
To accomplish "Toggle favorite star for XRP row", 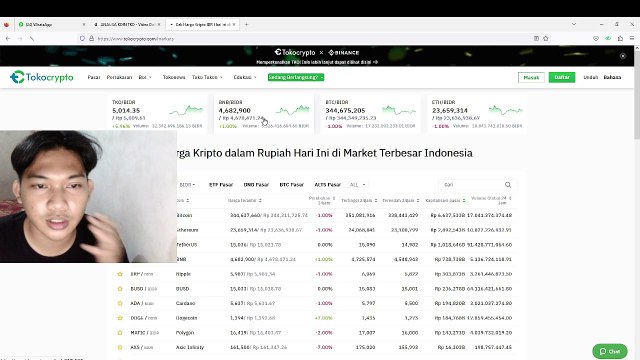I will coord(120,274).
